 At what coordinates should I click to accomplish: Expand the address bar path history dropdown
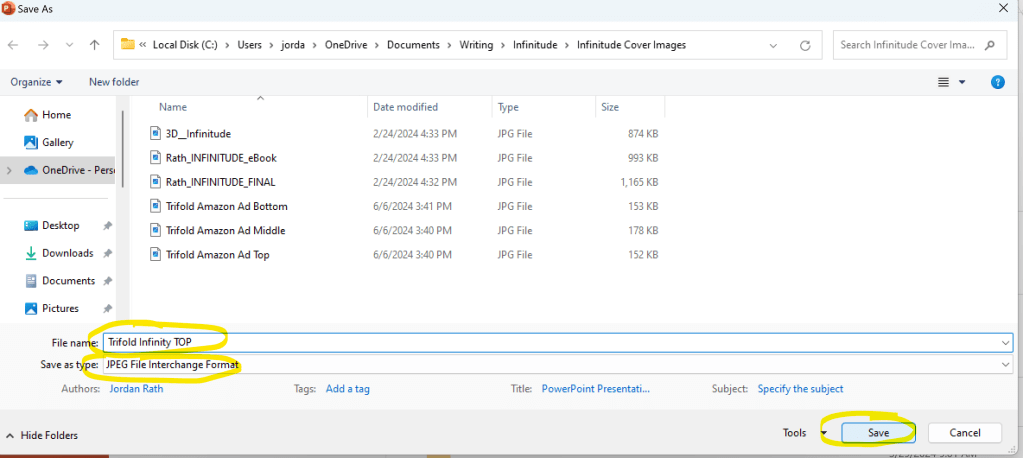point(773,45)
